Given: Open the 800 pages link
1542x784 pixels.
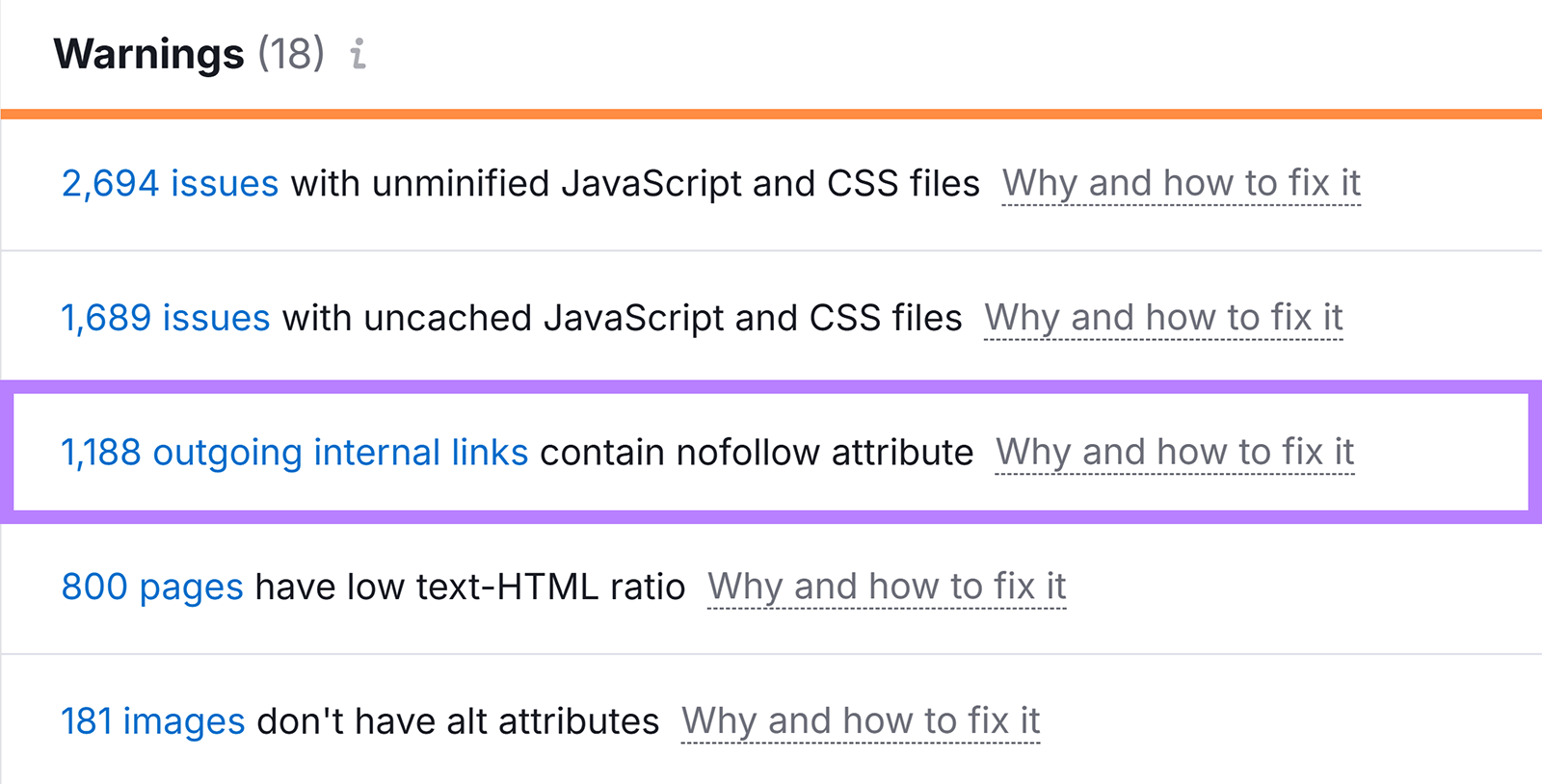Looking at the screenshot, I should pos(152,587).
